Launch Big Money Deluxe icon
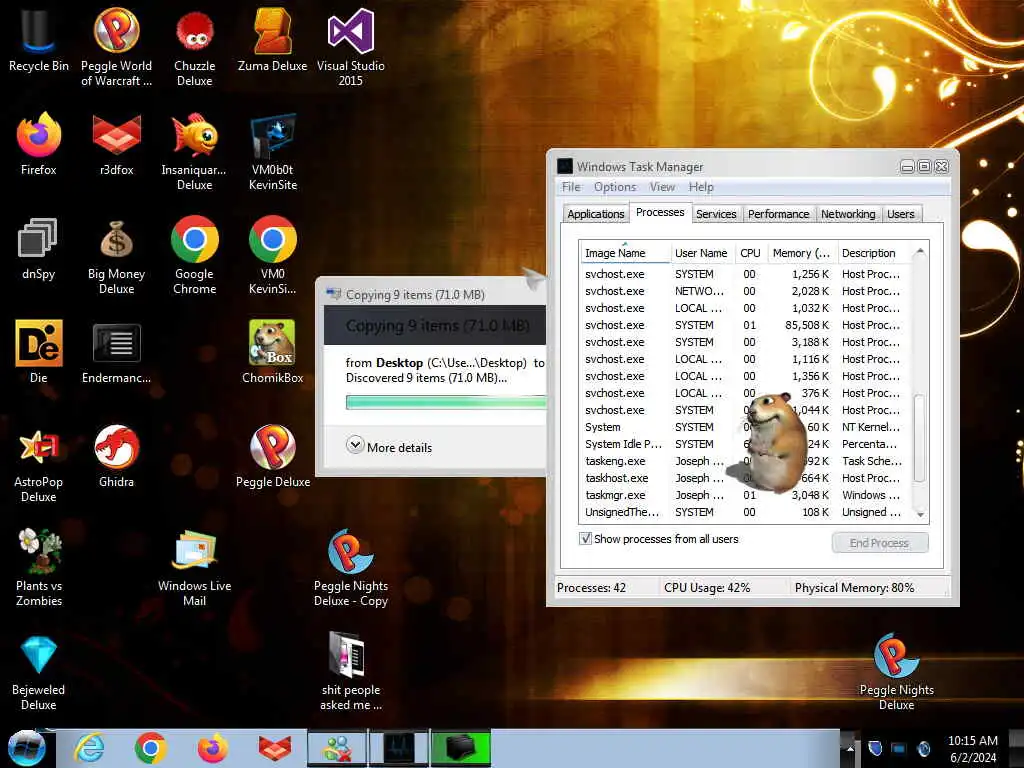Screen dimensions: 1024x768 tap(116, 255)
